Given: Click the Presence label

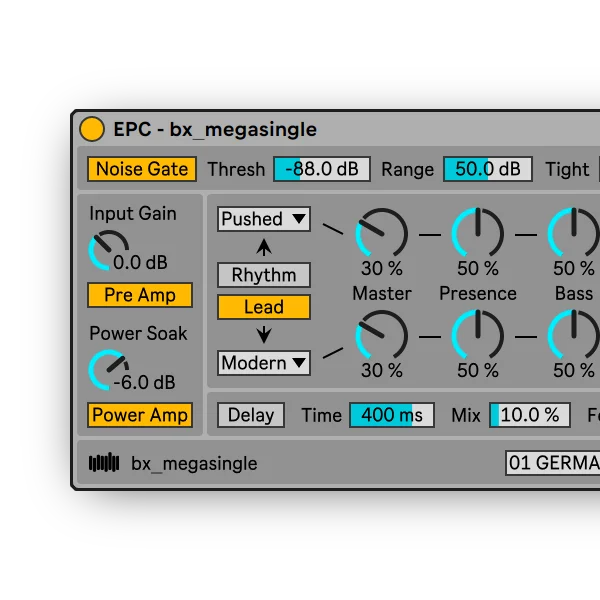Looking at the screenshot, I should [x=478, y=293].
